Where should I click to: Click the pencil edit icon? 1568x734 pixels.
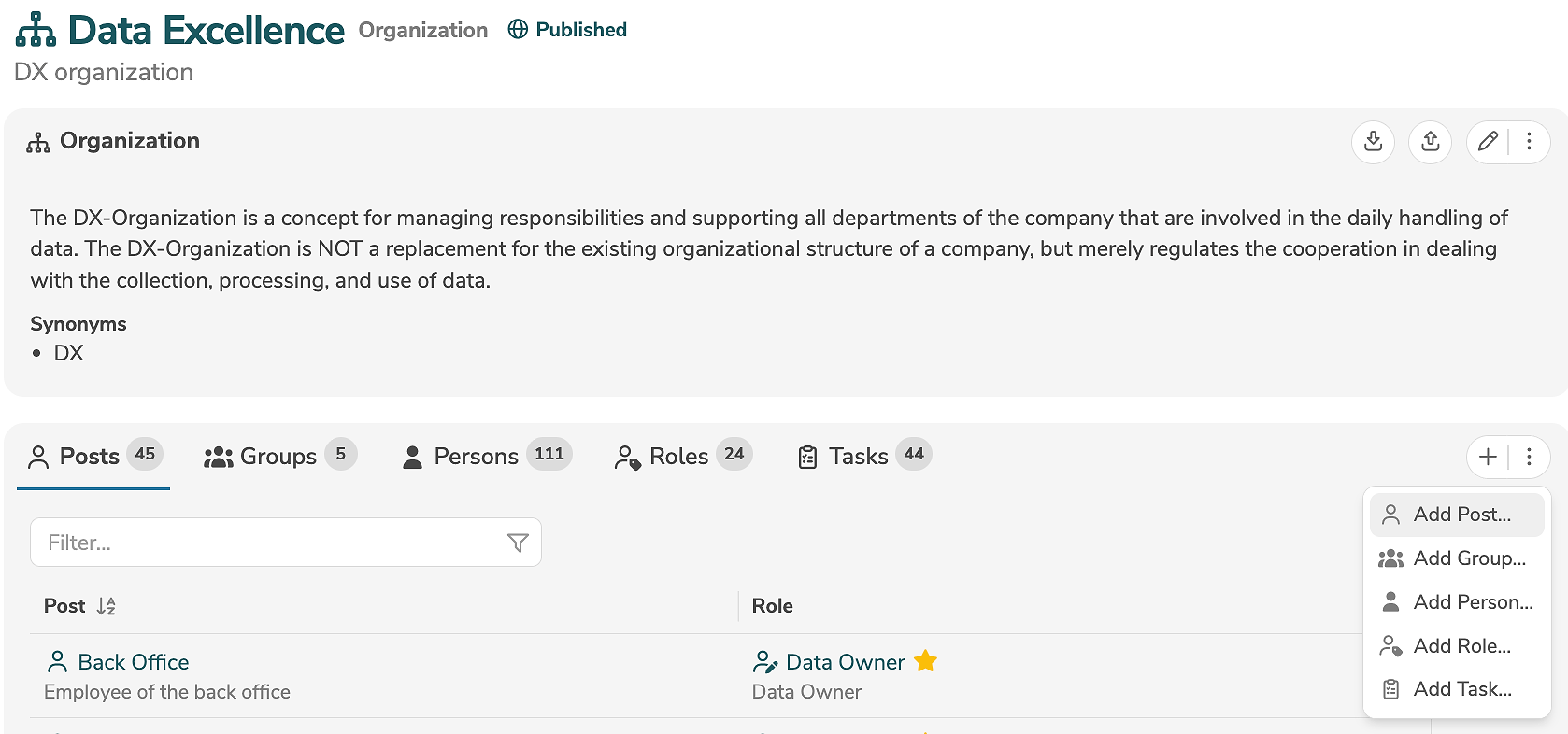[x=1488, y=142]
